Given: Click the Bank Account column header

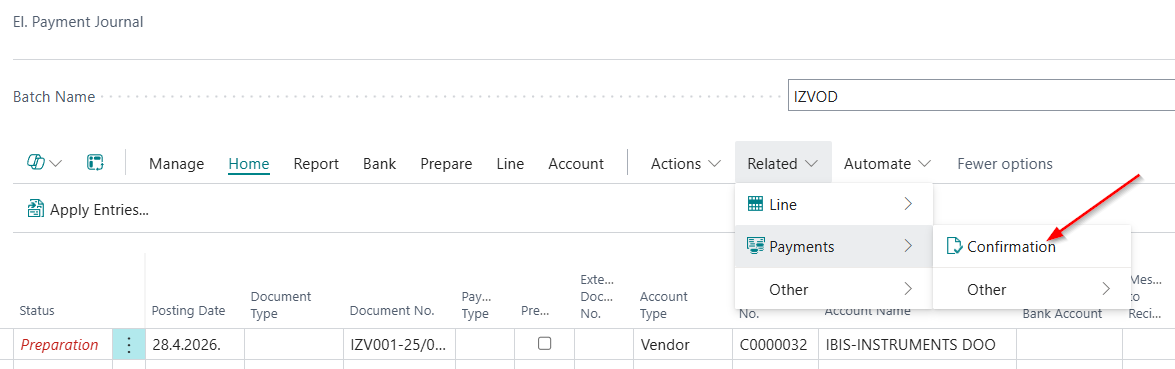Looking at the screenshot, I should click(x=1062, y=314).
